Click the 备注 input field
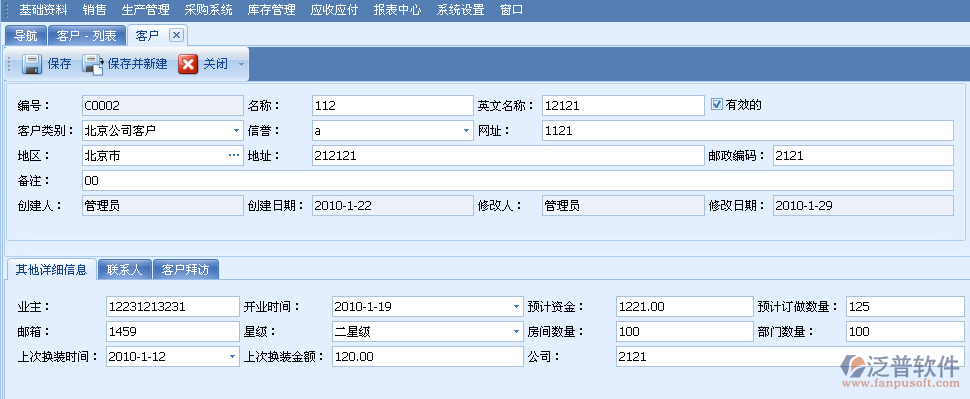 pos(518,181)
